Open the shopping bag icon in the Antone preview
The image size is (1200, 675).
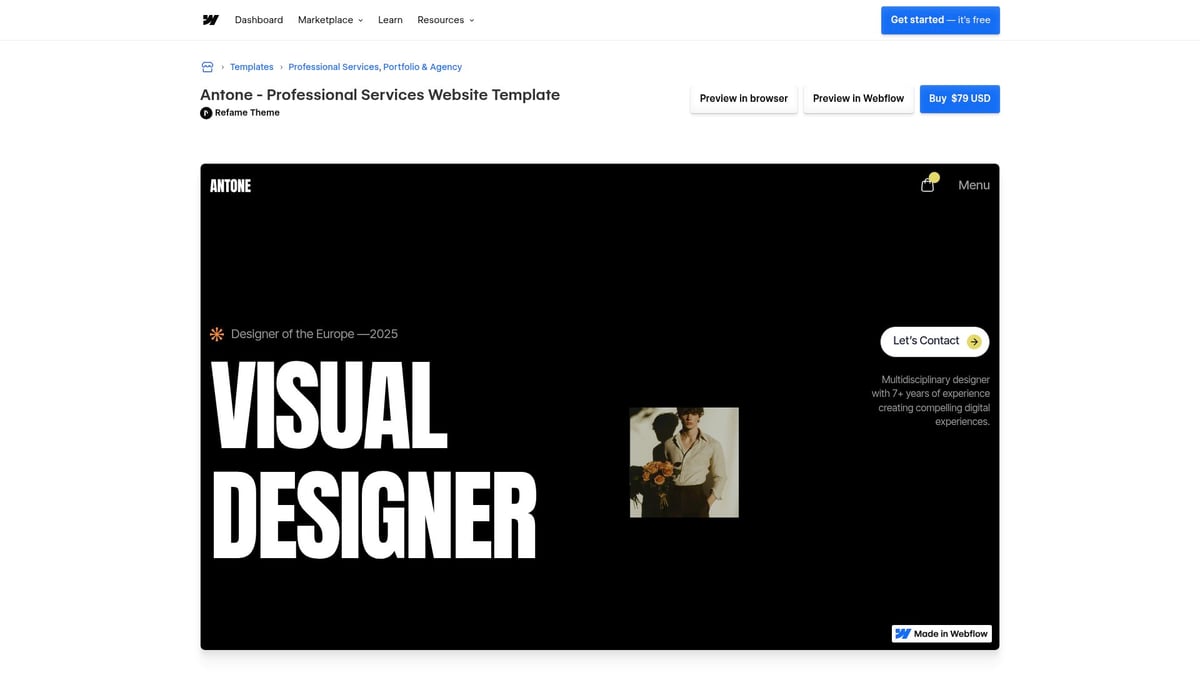tap(927, 184)
